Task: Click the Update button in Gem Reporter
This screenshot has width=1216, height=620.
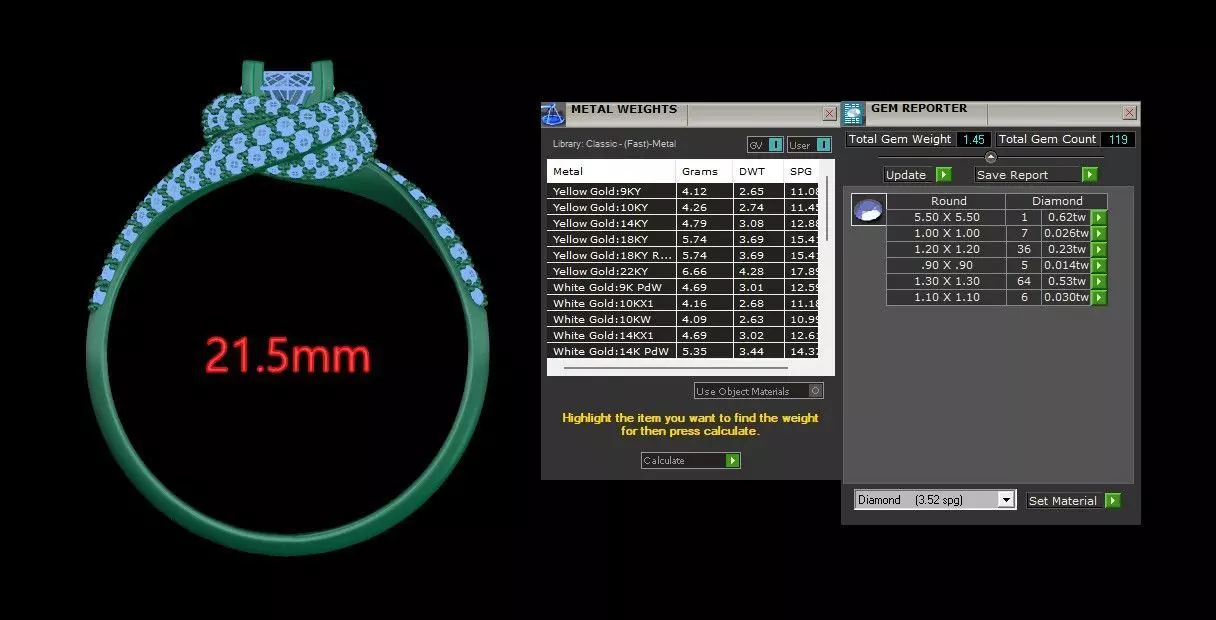Action: [x=917, y=174]
